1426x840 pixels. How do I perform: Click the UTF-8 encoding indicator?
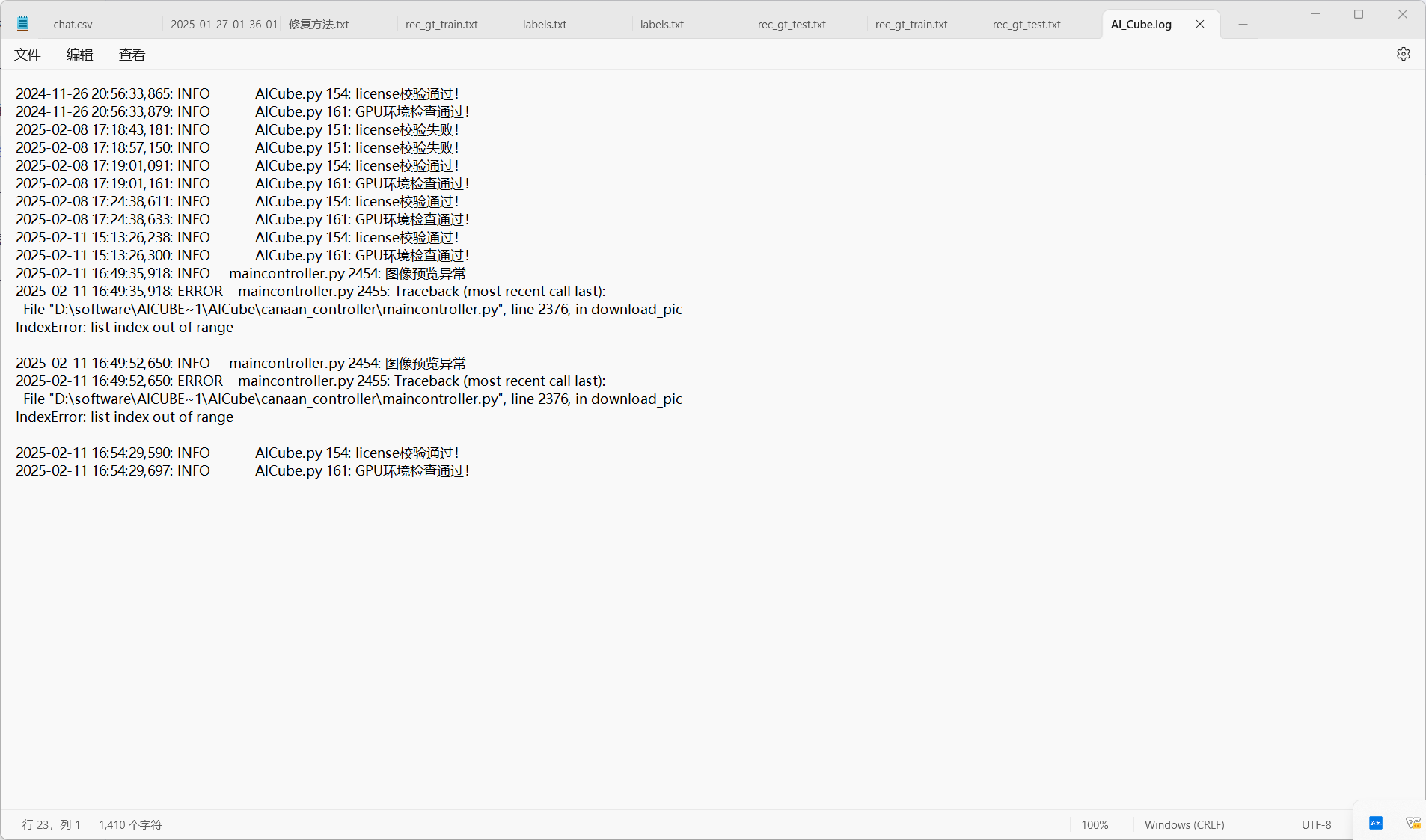click(1316, 824)
